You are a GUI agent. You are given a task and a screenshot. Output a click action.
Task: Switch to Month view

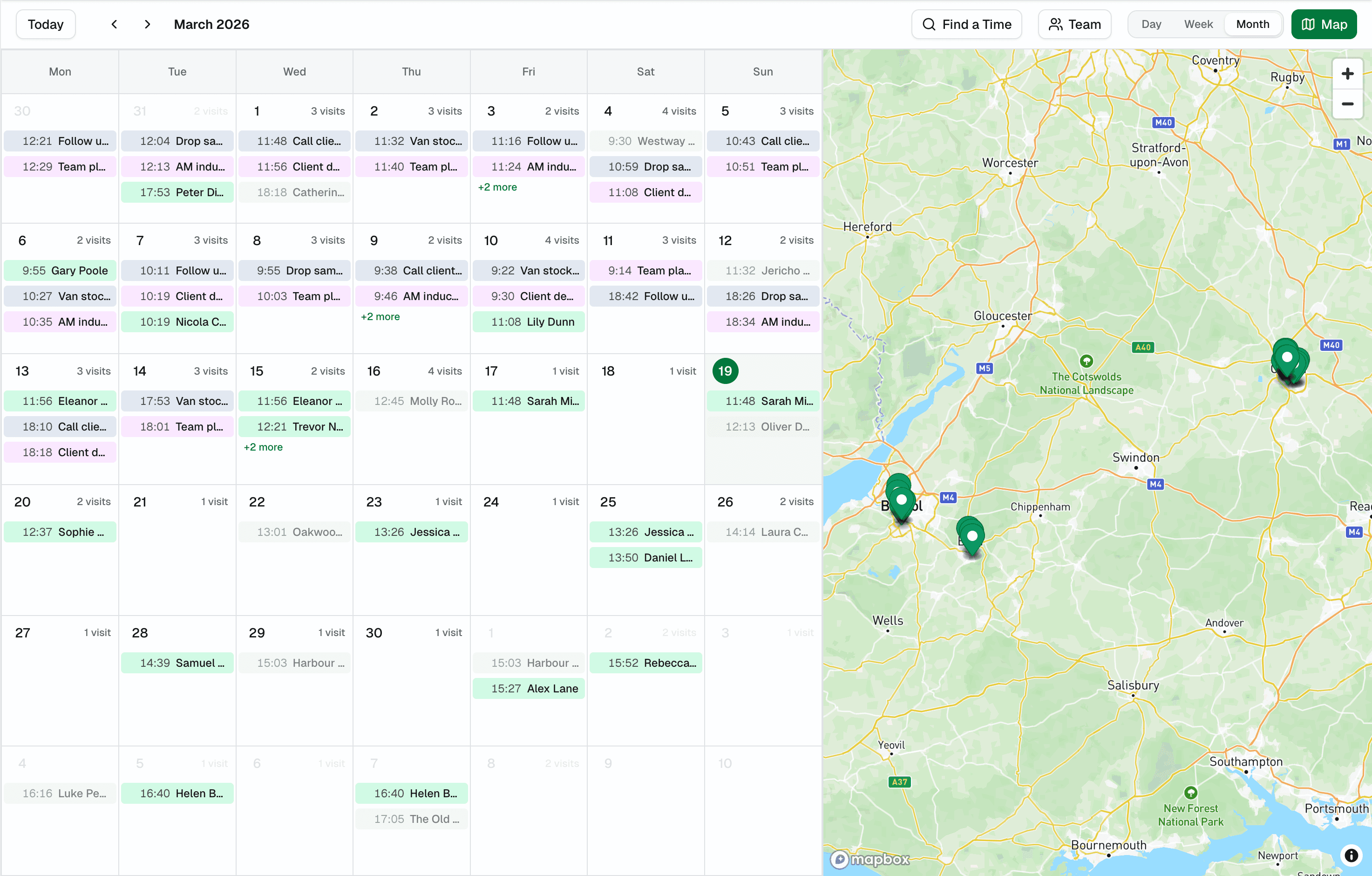click(1252, 25)
